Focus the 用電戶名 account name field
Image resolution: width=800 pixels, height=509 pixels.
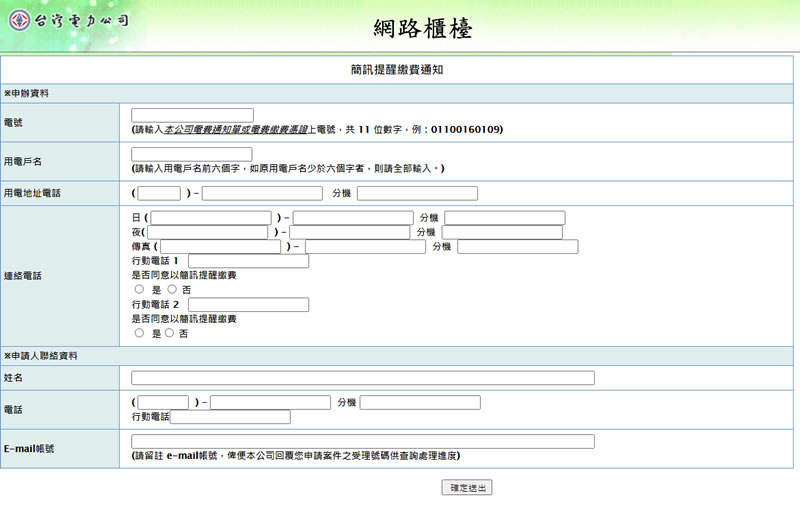[x=191, y=154]
